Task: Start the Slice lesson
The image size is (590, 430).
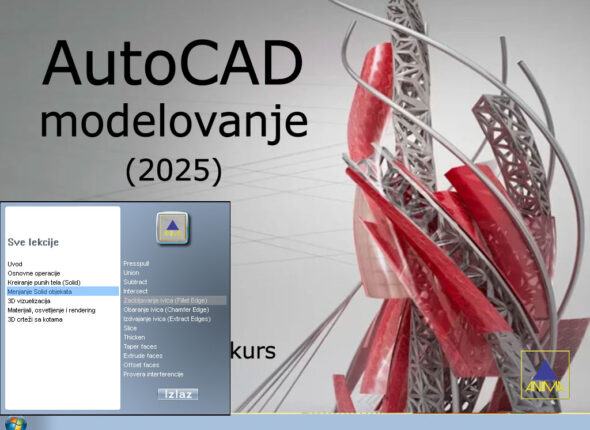Action: pyautogui.click(x=130, y=328)
